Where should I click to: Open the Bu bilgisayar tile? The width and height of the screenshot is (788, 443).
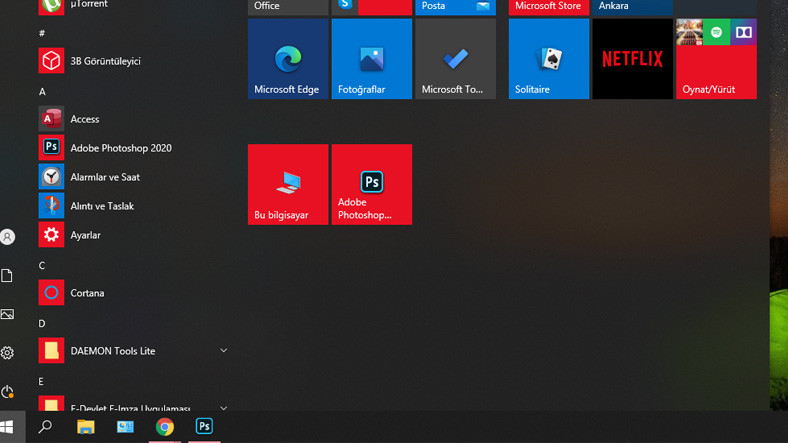pos(287,184)
